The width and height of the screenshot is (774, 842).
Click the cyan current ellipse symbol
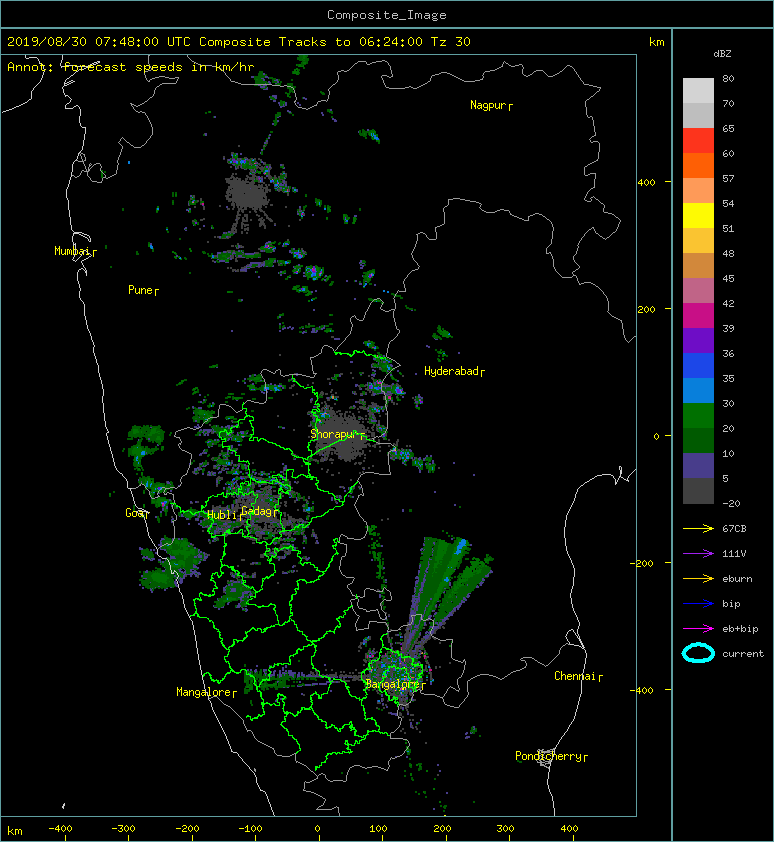click(x=698, y=653)
